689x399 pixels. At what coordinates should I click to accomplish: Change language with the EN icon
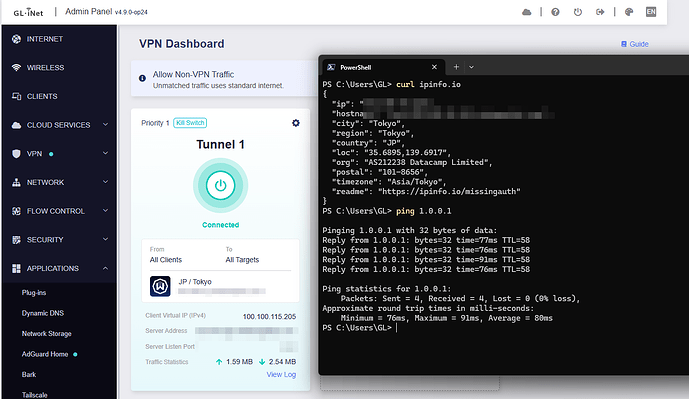click(x=651, y=12)
